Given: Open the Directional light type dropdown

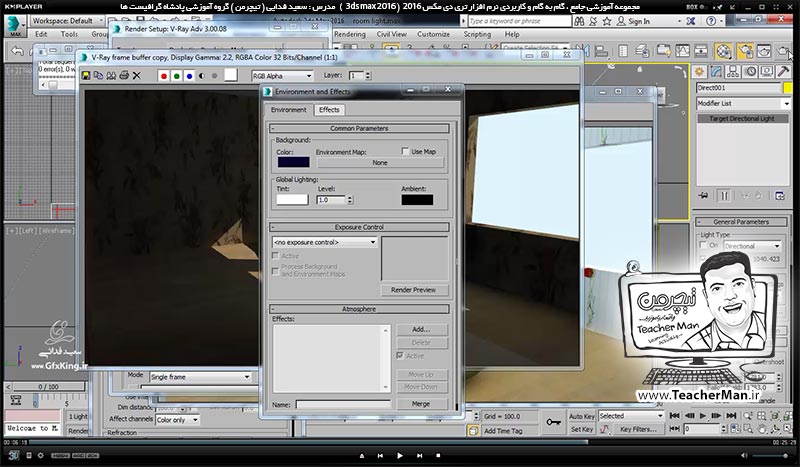Looking at the screenshot, I should click(752, 245).
